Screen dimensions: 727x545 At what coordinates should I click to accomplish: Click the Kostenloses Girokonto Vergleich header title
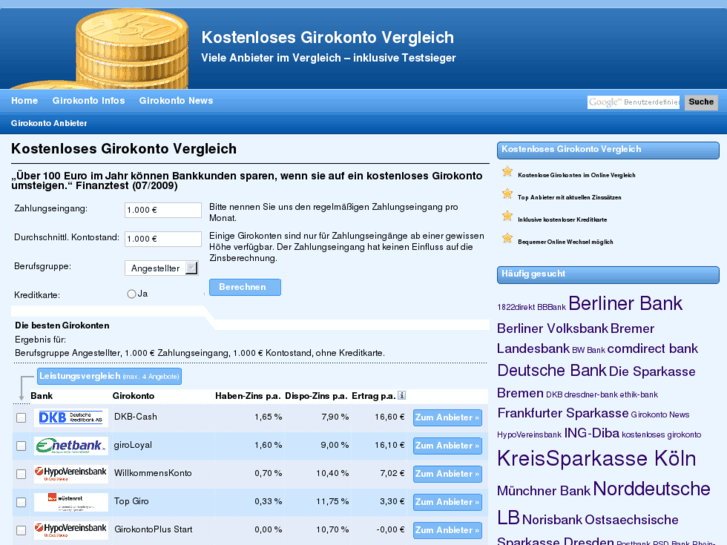(x=327, y=38)
